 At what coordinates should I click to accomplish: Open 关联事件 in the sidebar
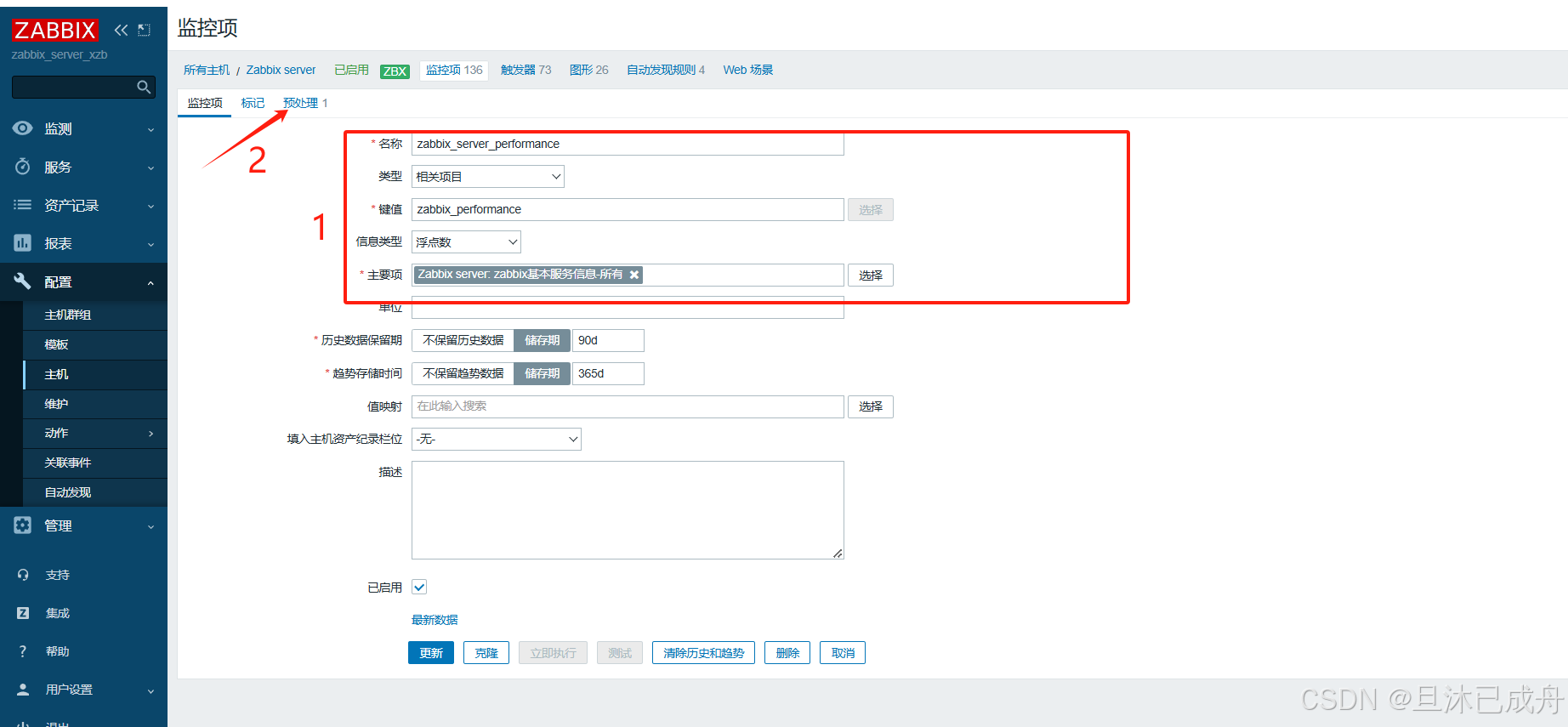coord(95,463)
